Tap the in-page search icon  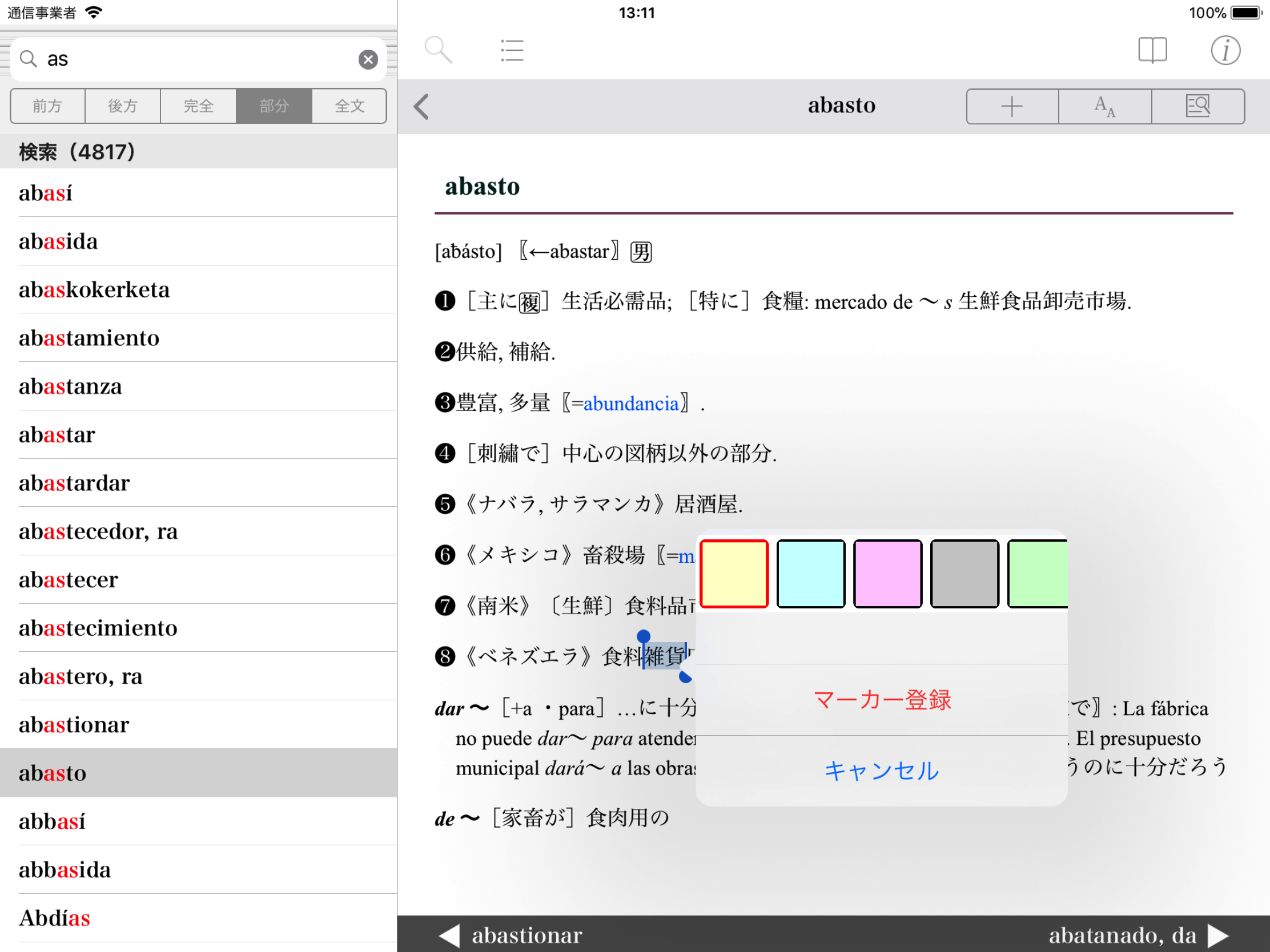1197,106
